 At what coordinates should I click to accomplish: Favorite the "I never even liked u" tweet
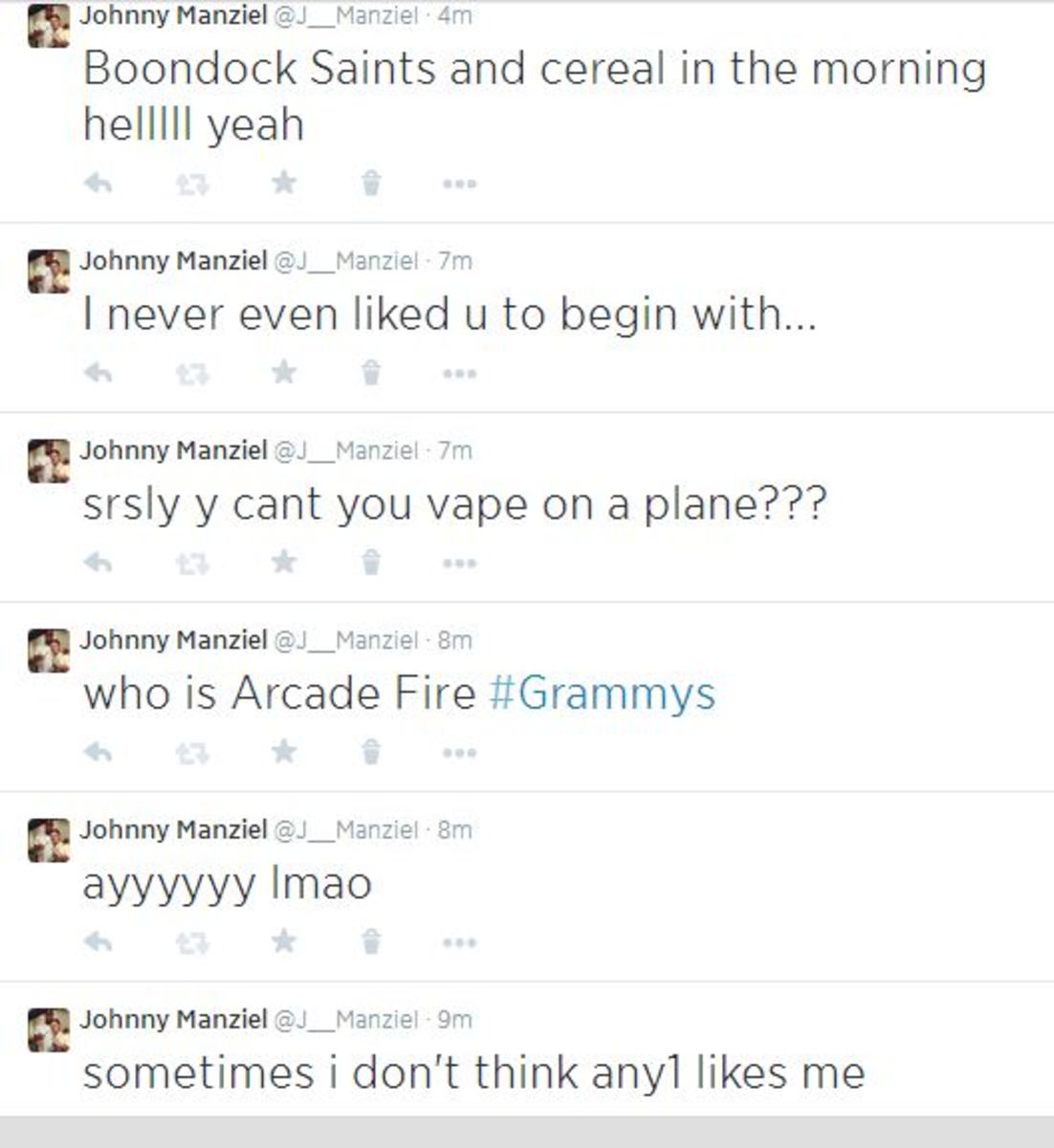tap(283, 371)
